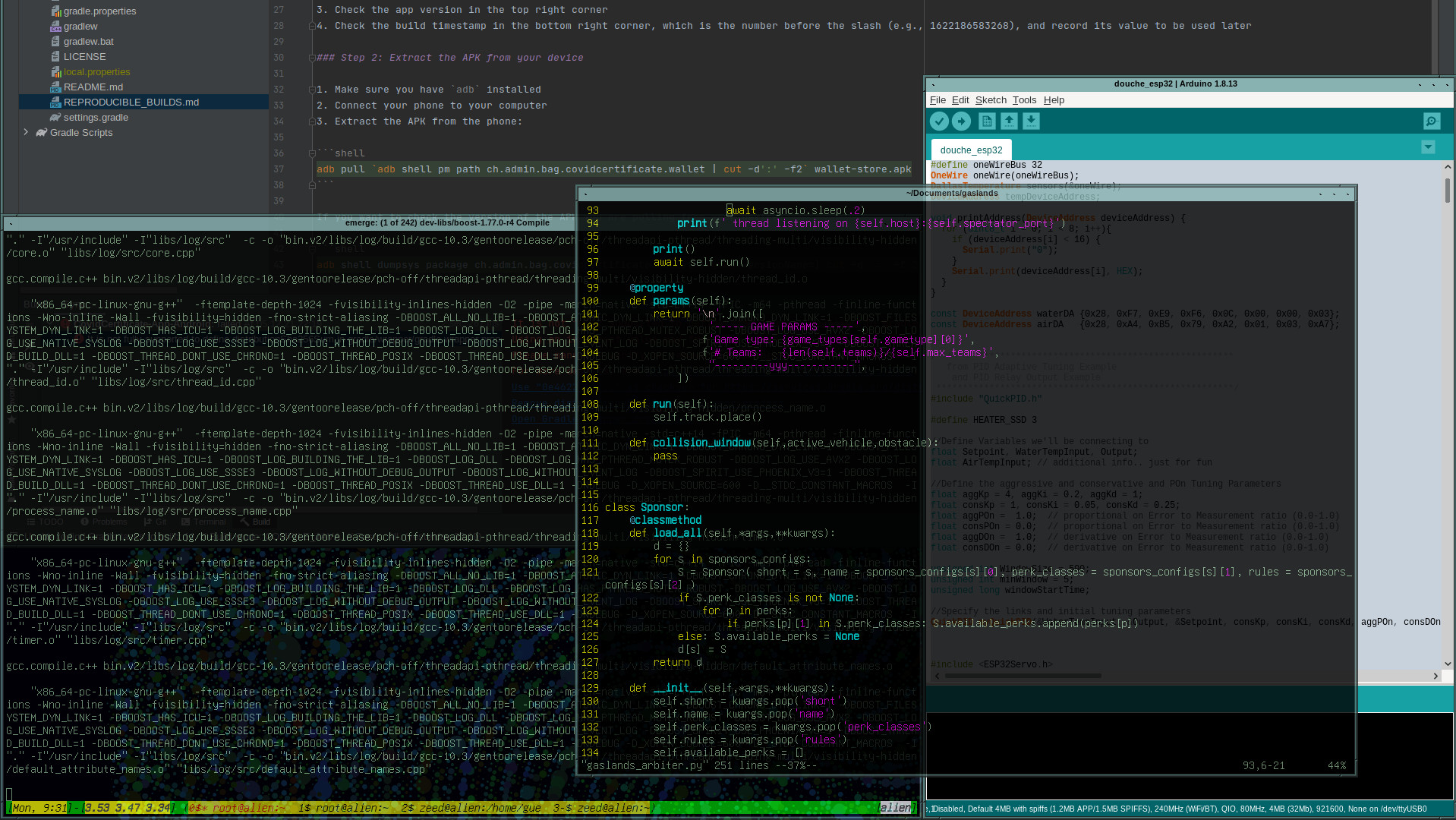Screen dimensions: 1456x820
Task: Click 'class Sponsor:' line in vim
Action: point(647,507)
